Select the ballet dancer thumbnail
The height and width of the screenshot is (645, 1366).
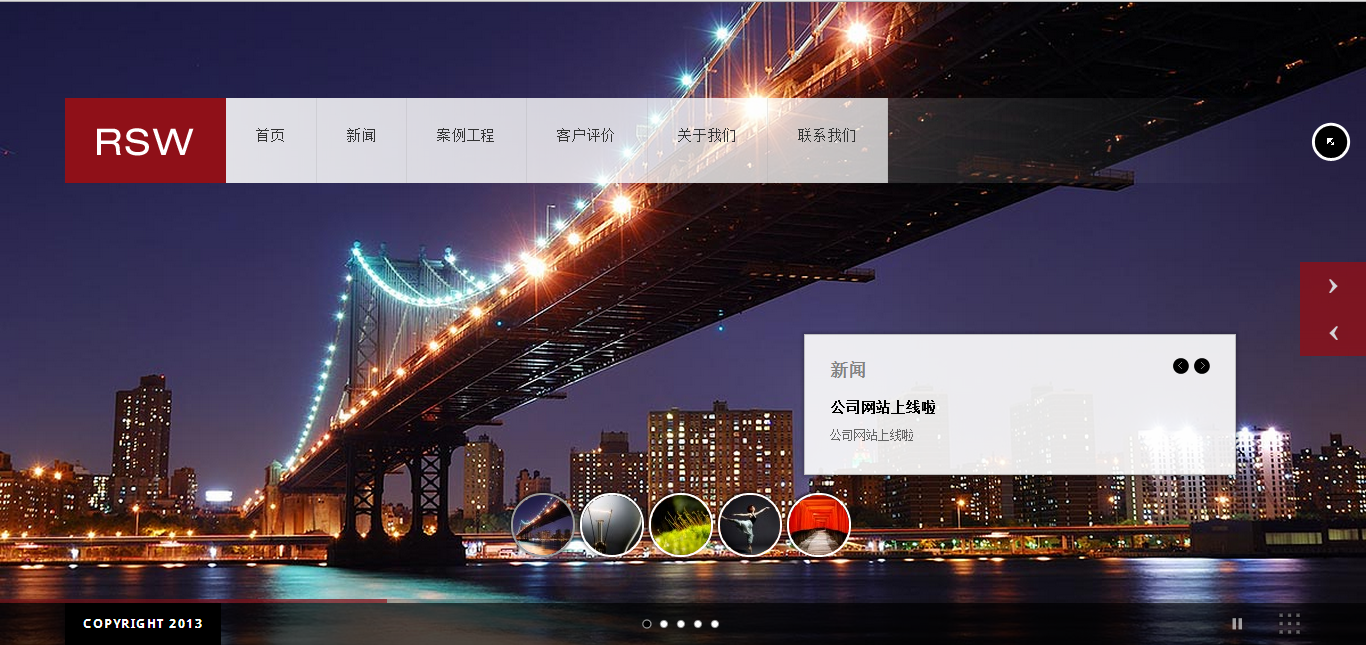(x=750, y=525)
